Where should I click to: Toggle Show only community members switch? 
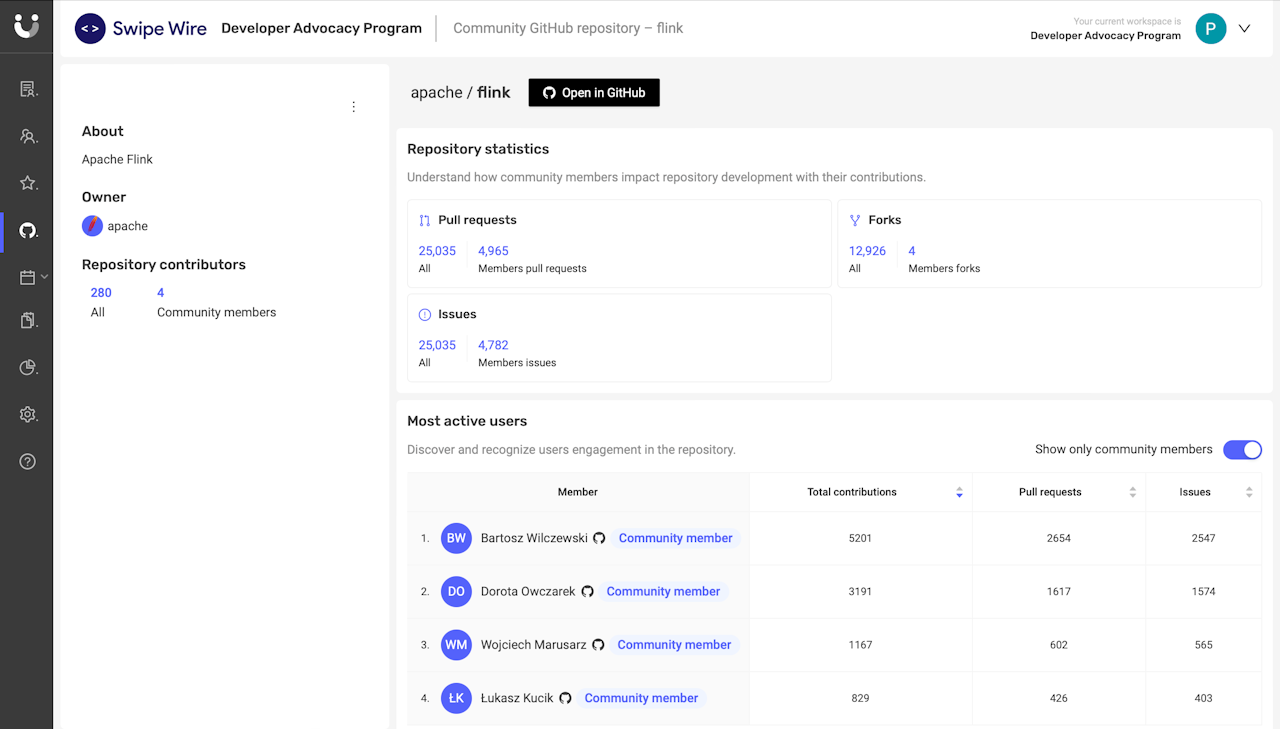coord(1242,450)
